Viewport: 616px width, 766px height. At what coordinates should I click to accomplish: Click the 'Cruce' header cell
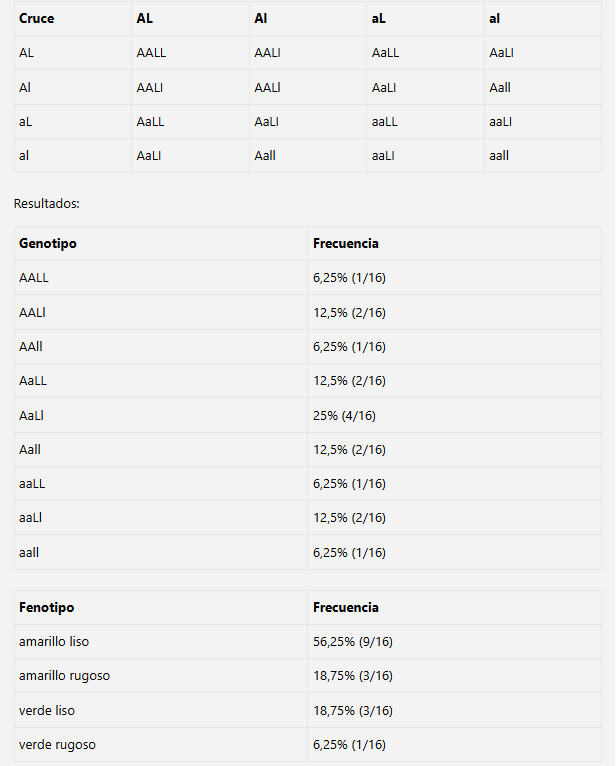(x=37, y=19)
